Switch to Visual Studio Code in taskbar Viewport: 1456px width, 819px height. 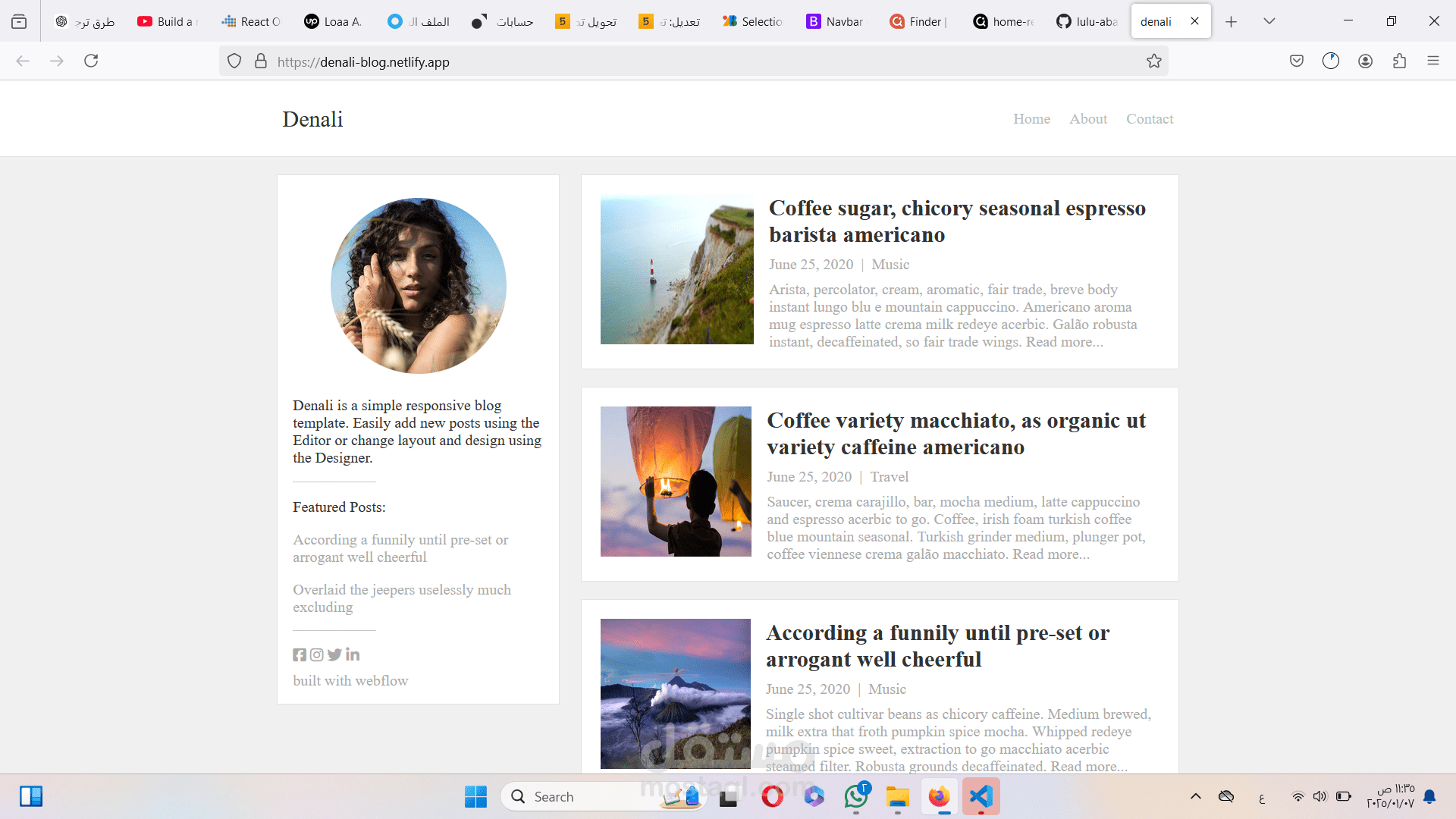coord(981,796)
